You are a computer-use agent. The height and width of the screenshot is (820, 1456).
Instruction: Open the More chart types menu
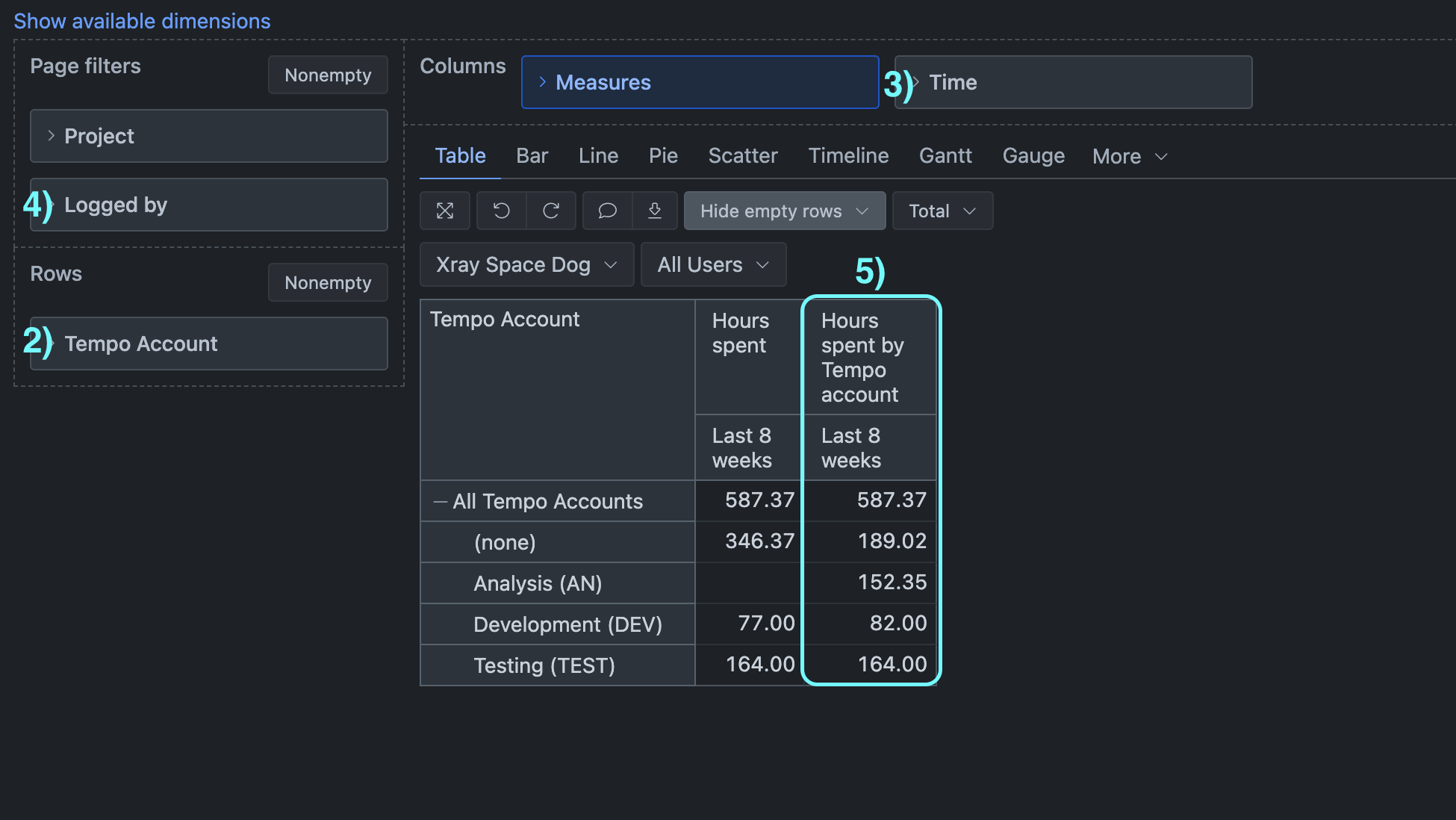(1129, 157)
